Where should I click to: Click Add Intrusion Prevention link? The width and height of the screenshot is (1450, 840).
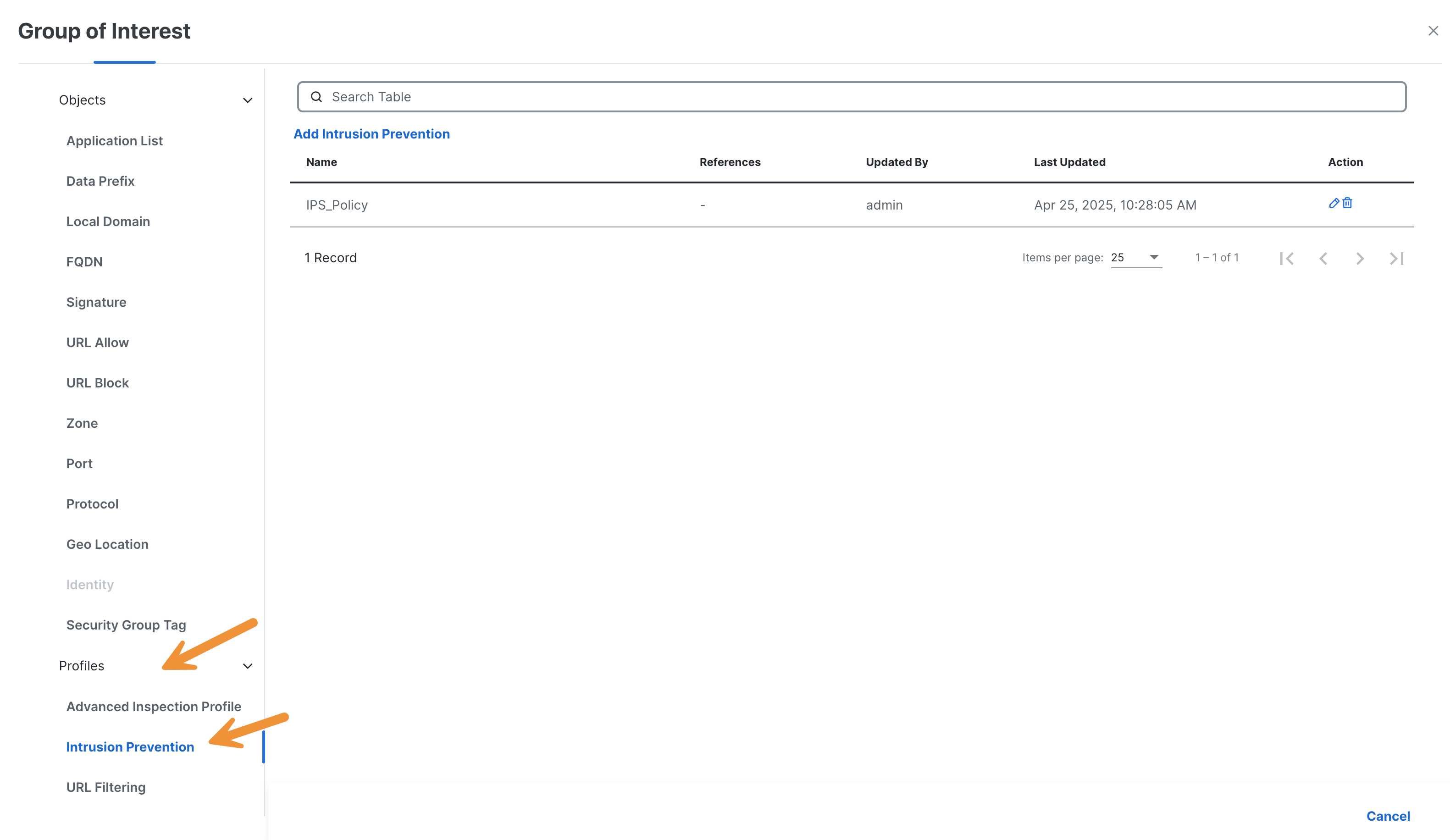[372, 134]
